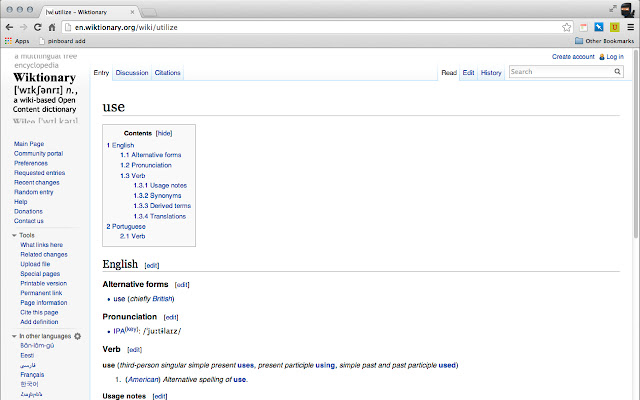Click Cite this page
Screen dimensions: 640x400
pyautogui.click(x=39, y=312)
